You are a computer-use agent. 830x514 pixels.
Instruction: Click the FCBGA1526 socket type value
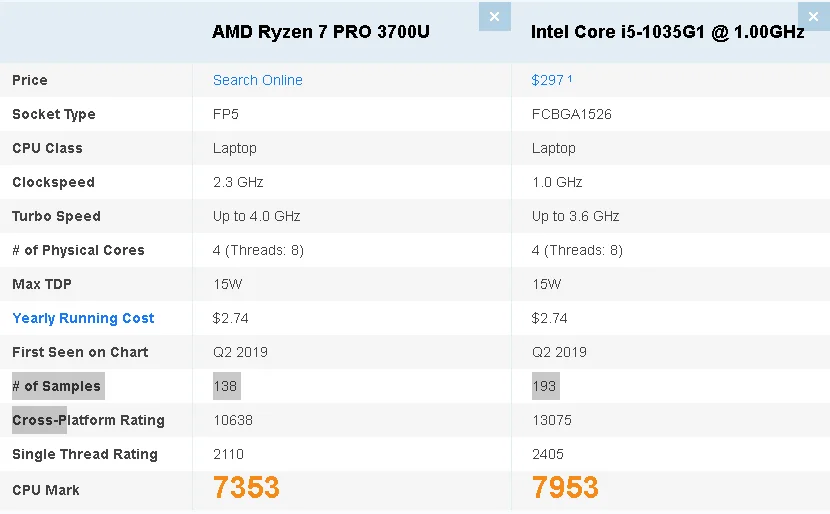[571, 114]
